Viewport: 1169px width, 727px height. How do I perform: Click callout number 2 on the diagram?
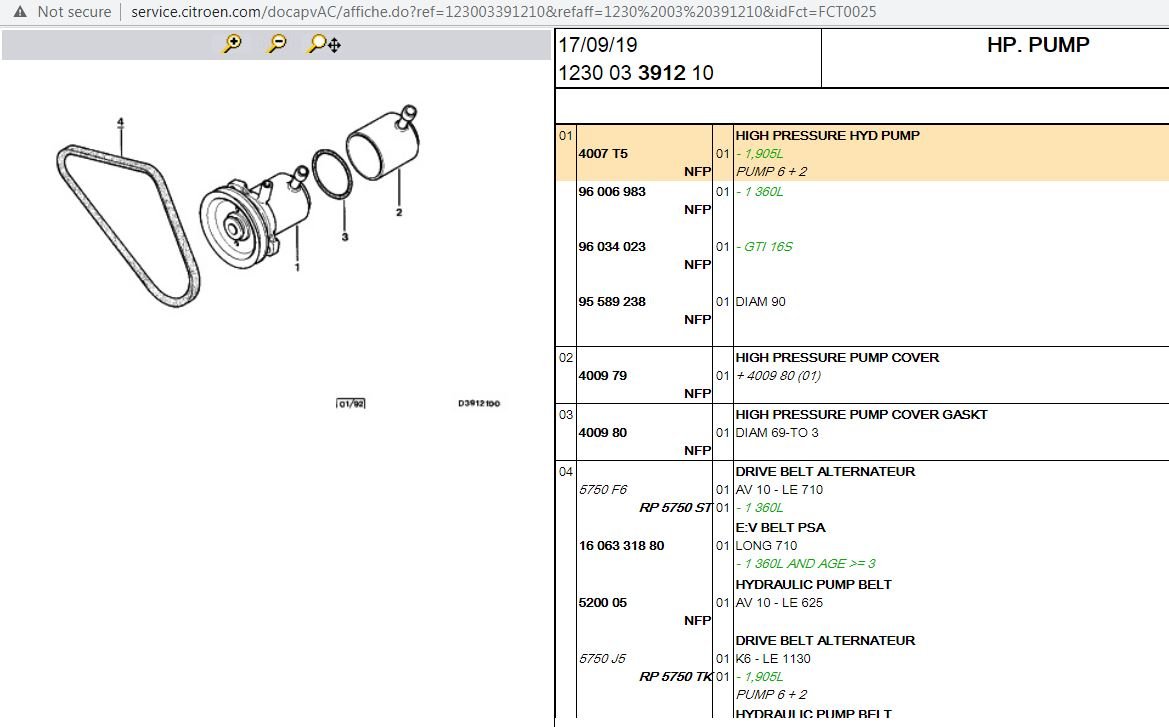(399, 213)
